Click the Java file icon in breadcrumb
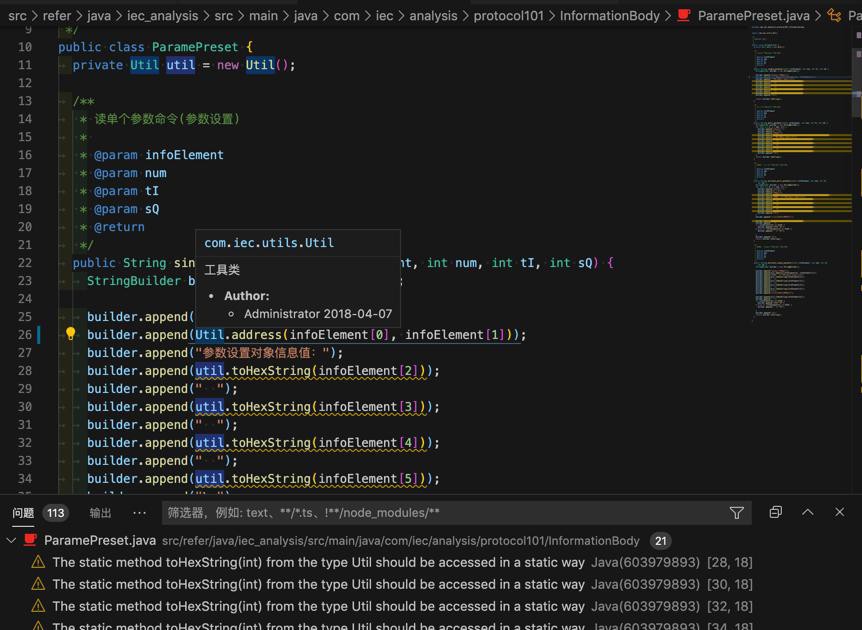 (685, 16)
